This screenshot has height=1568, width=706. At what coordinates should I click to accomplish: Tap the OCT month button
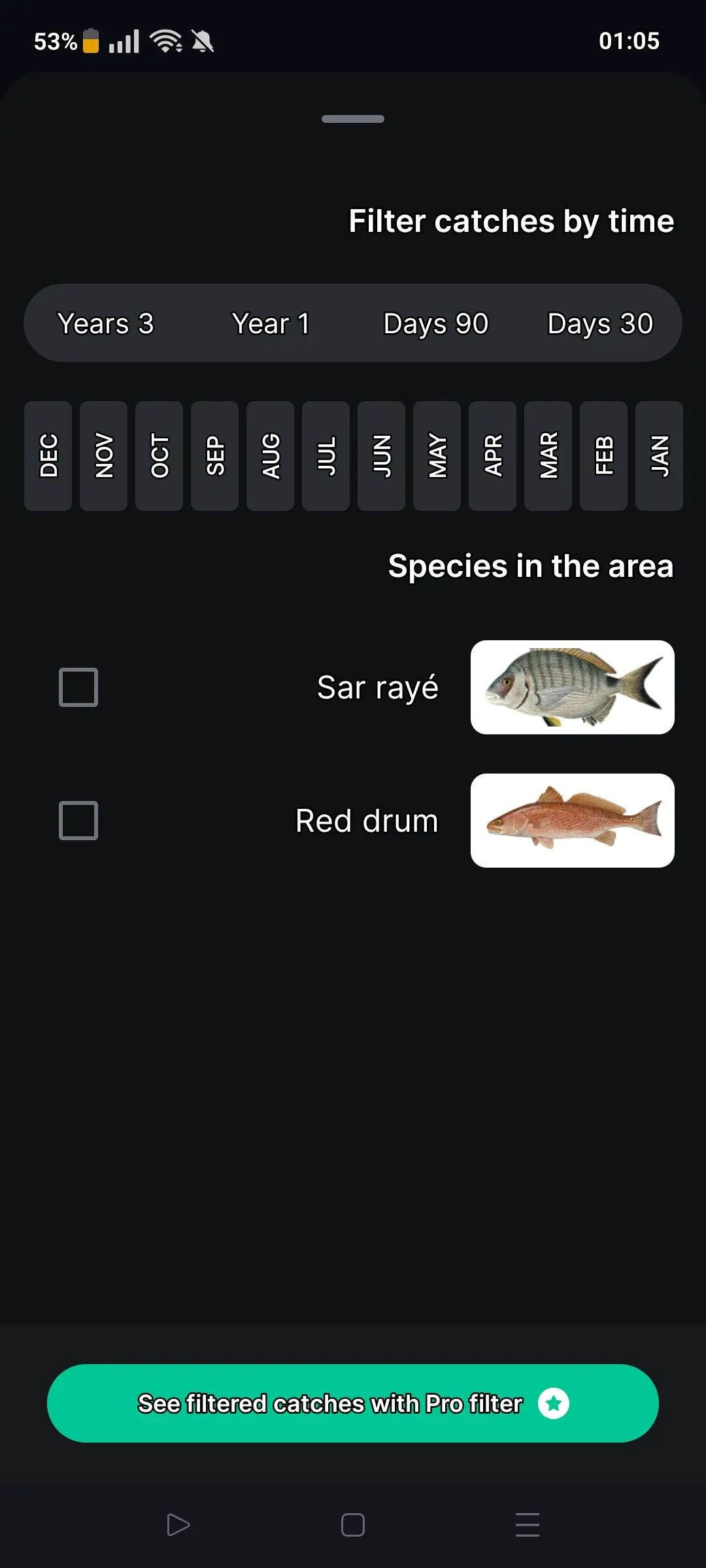coord(159,455)
